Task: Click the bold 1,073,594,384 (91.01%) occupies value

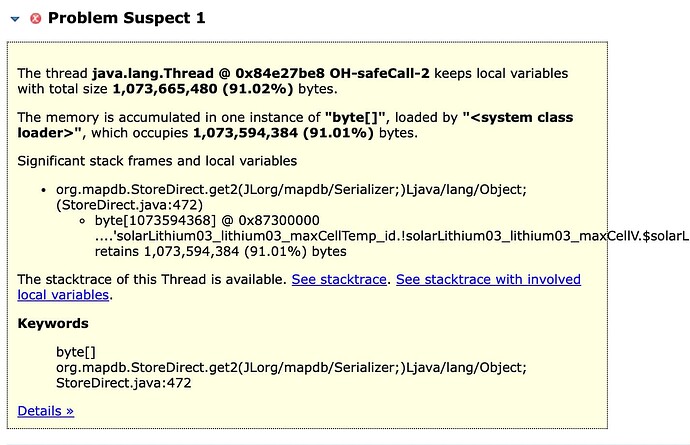Action: click(x=283, y=133)
